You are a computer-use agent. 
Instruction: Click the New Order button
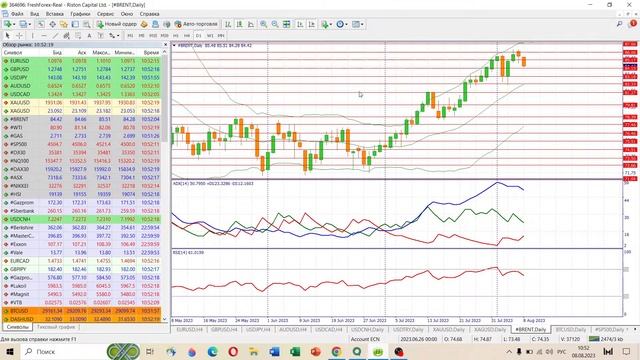[x=117, y=24]
